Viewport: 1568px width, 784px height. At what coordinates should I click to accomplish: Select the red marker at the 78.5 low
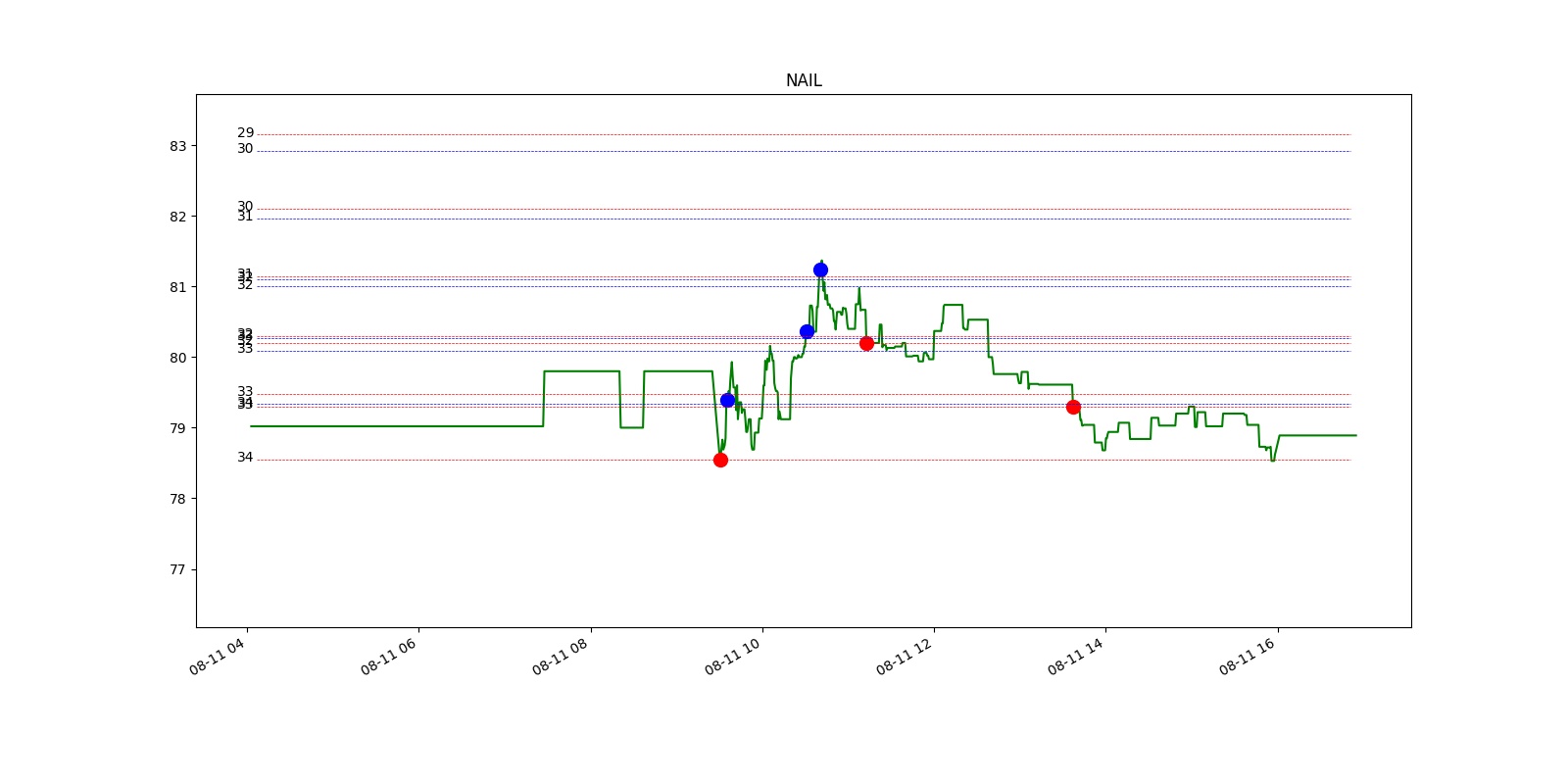[720, 460]
